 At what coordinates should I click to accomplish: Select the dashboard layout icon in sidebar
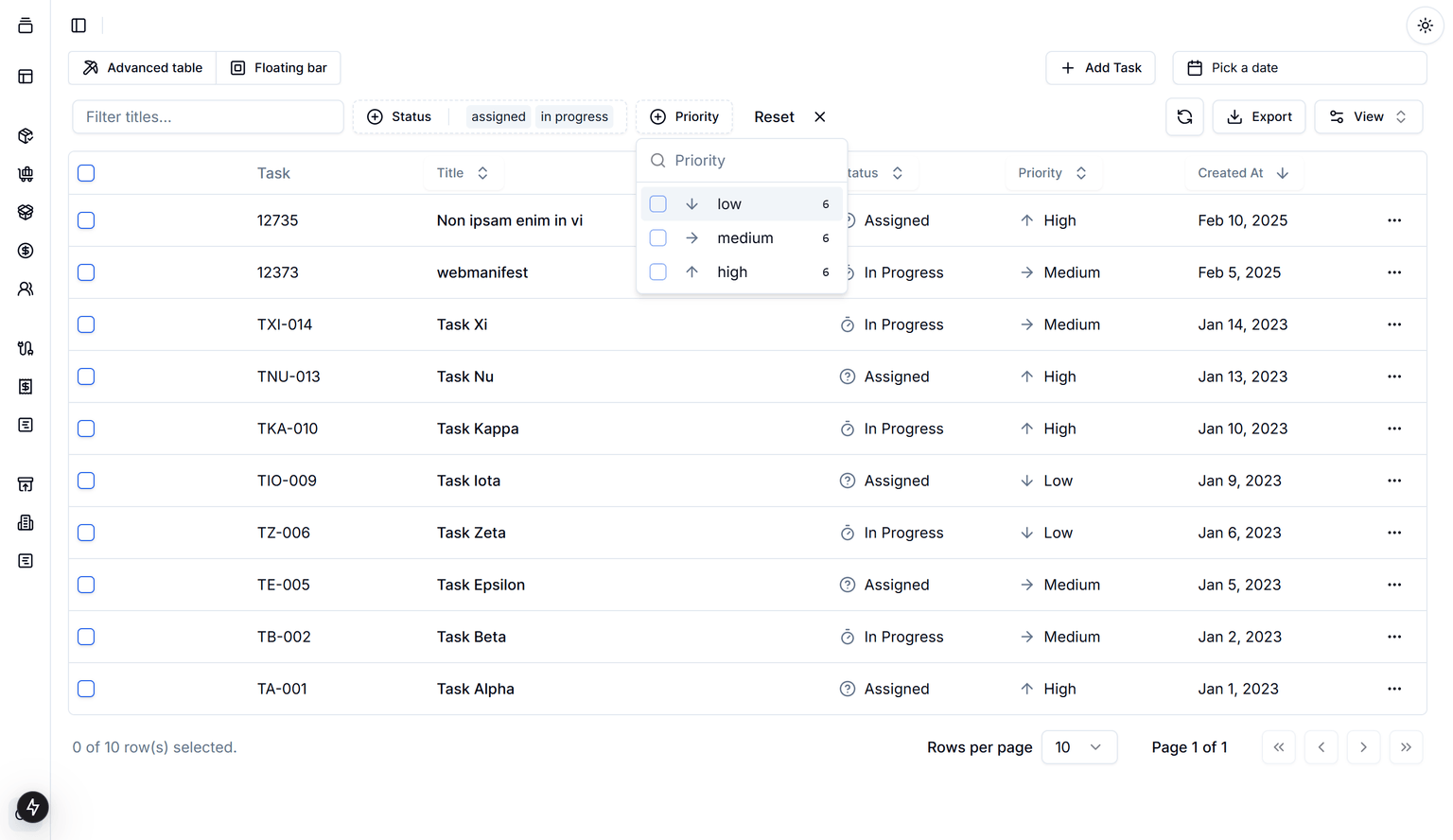click(x=26, y=77)
